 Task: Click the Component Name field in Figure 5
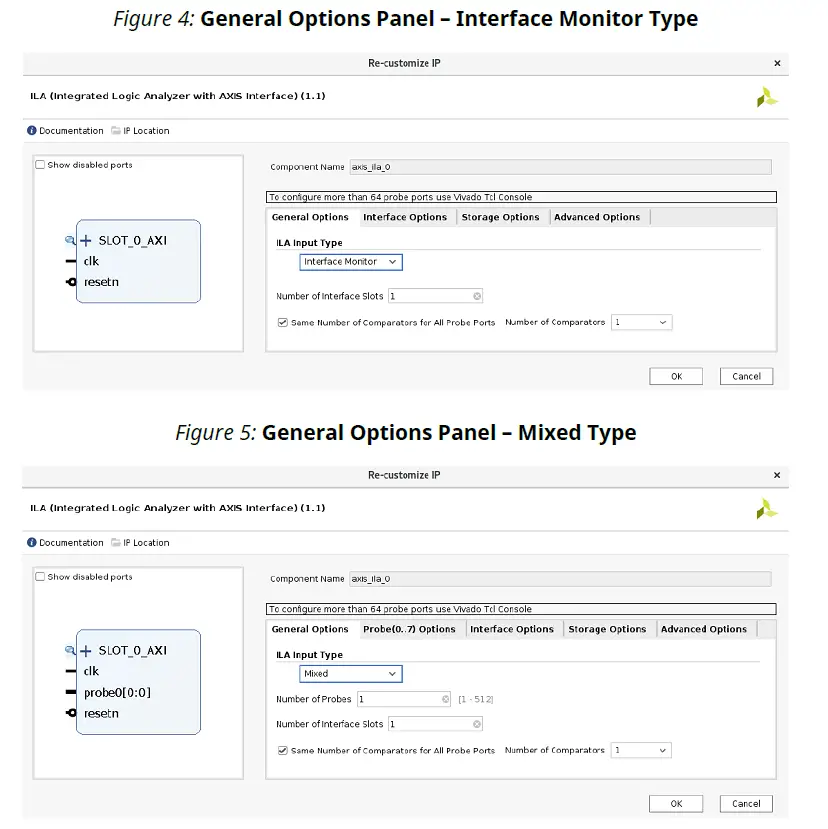point(560,579)
